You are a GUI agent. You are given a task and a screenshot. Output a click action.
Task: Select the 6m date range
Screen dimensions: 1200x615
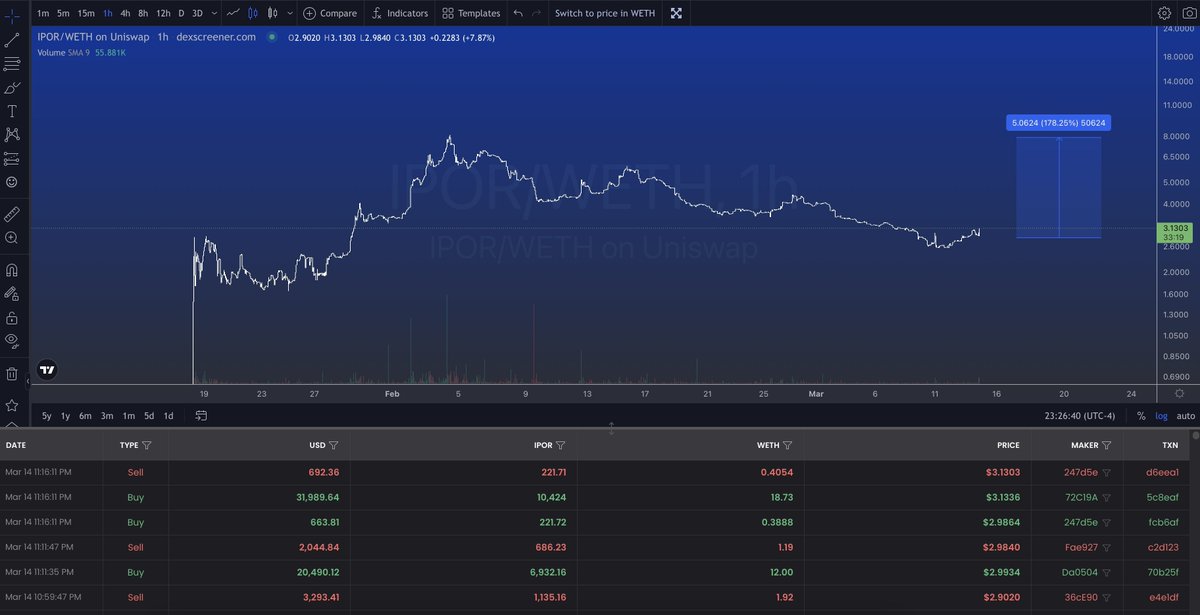coord(85,415)
